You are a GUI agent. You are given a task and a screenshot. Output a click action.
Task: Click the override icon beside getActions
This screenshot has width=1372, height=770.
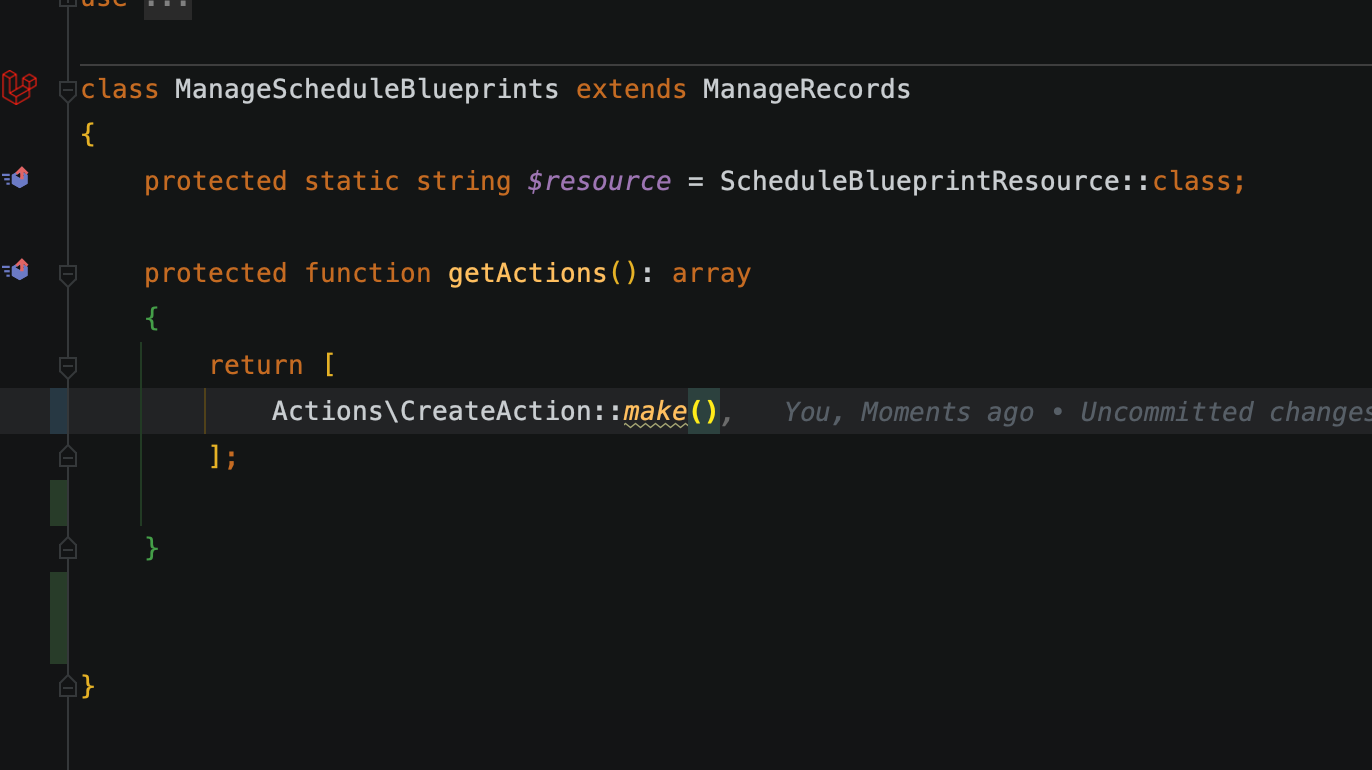click(x=16, y=270)
